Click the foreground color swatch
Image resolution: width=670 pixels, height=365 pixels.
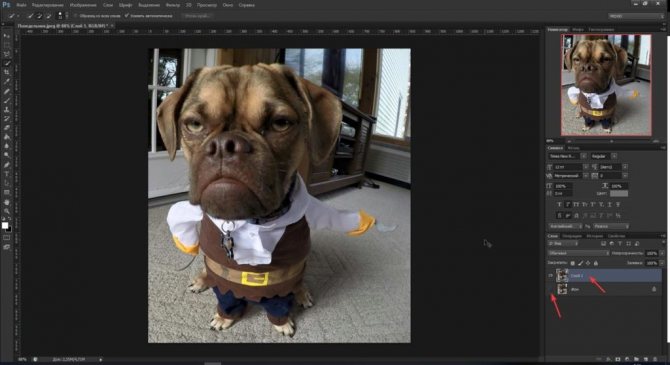click(x=5, y=226)
